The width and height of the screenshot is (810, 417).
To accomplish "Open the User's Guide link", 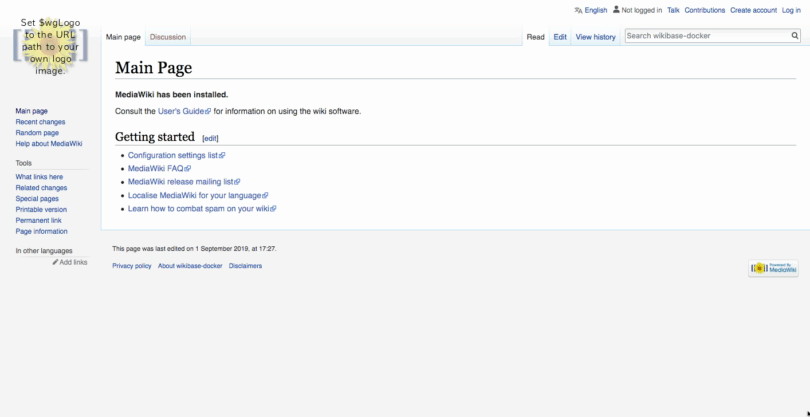I will [184, 111].
